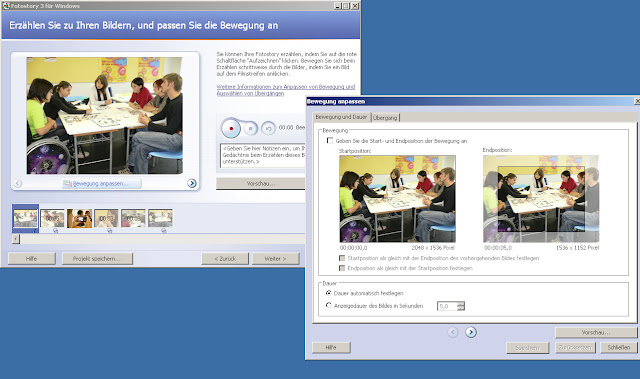Go to previous picture in Bewegung anpassen dialog
640x379 pixels.
click(x=453, y=332)
